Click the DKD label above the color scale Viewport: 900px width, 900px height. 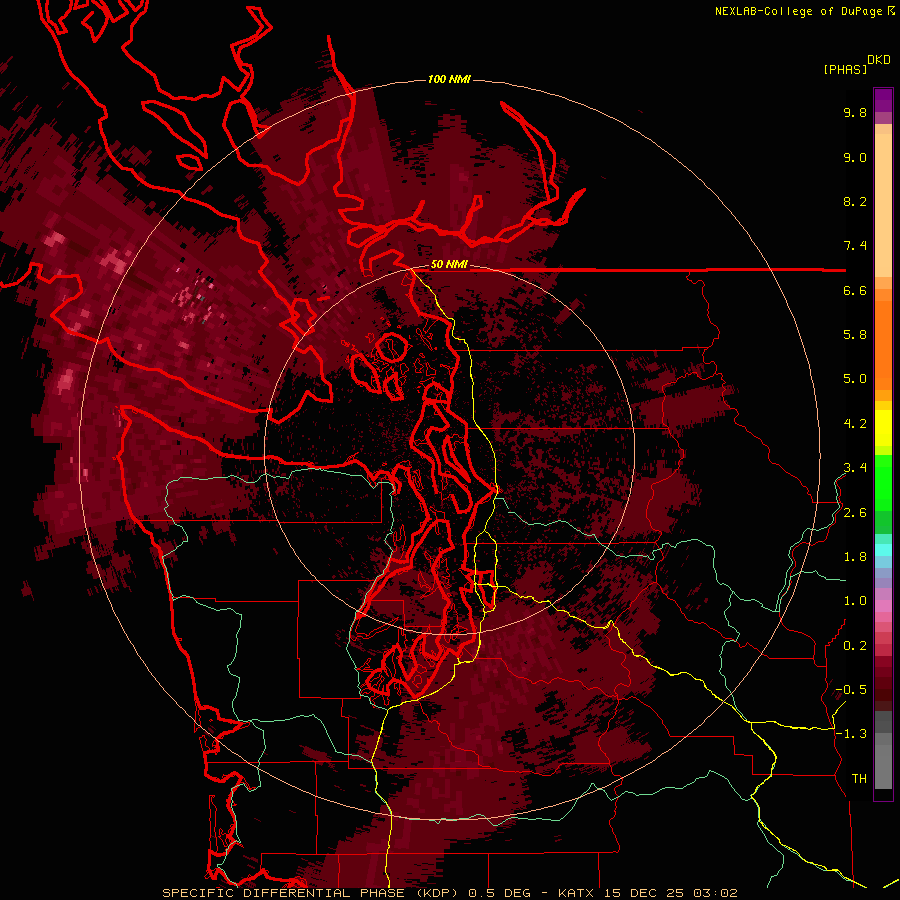click(879, 60)
